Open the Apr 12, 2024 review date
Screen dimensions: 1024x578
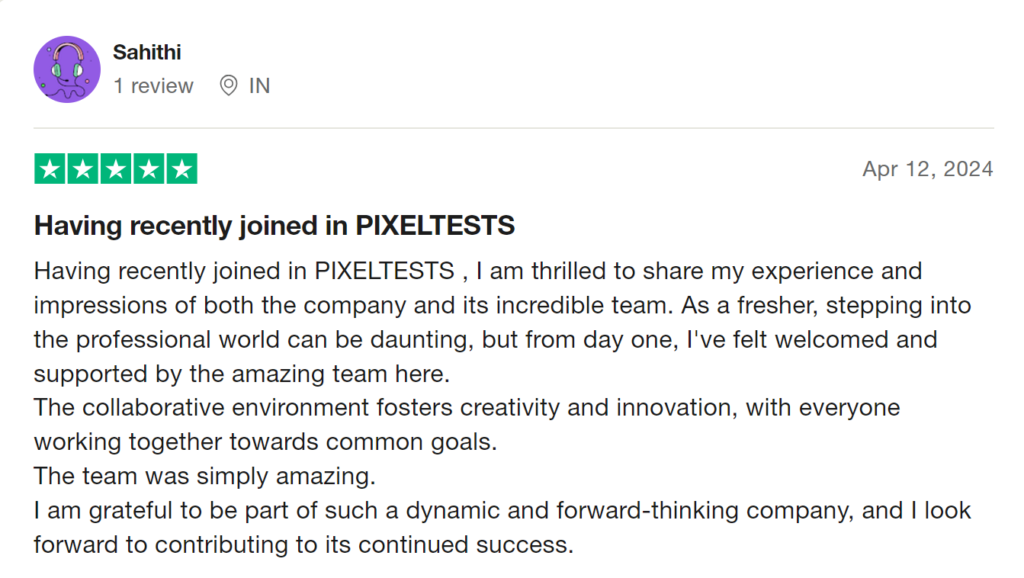927,169
